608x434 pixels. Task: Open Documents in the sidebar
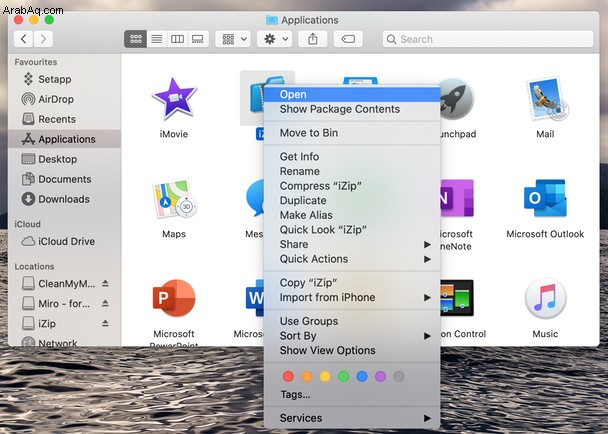coord(64,179)
